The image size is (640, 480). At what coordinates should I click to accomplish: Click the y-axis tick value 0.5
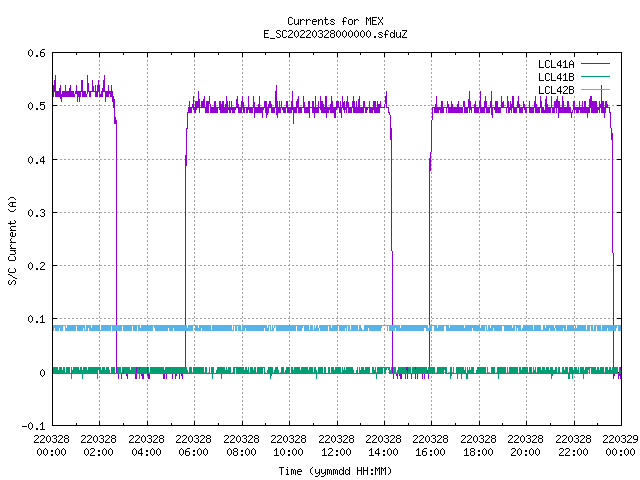[36, 106]
